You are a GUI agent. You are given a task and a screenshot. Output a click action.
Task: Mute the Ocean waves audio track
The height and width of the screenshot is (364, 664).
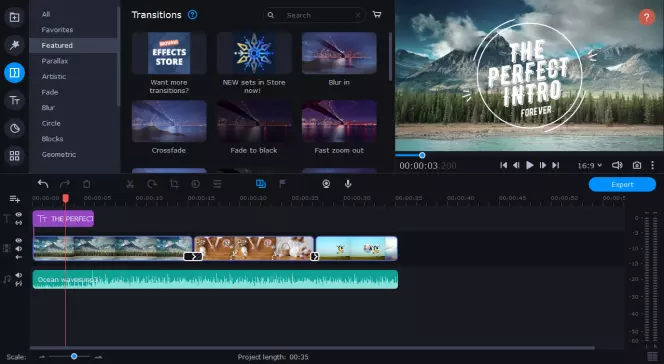[x=19, y=275]
